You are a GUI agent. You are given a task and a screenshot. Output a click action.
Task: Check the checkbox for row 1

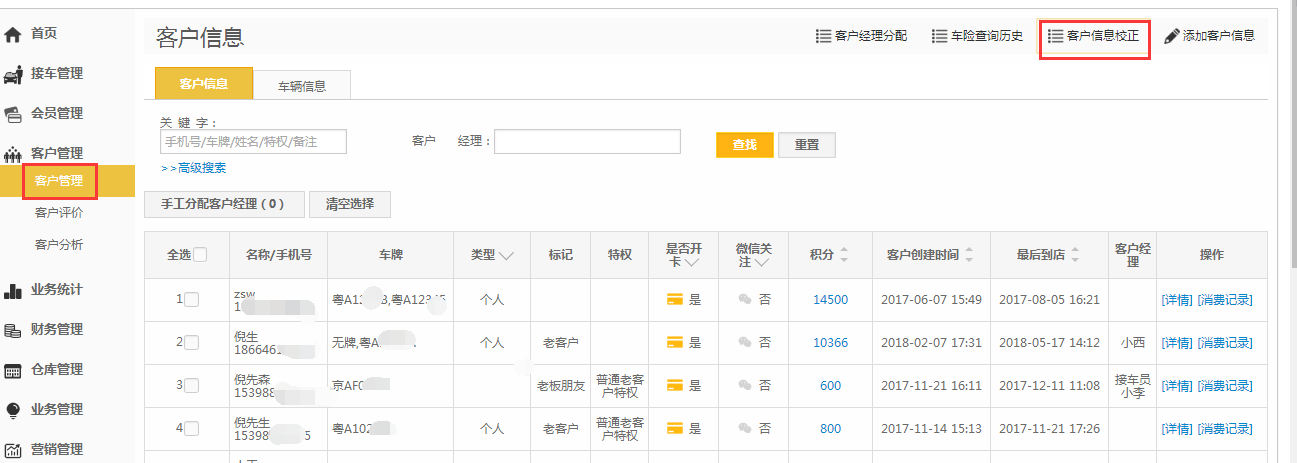pos(192,300)
